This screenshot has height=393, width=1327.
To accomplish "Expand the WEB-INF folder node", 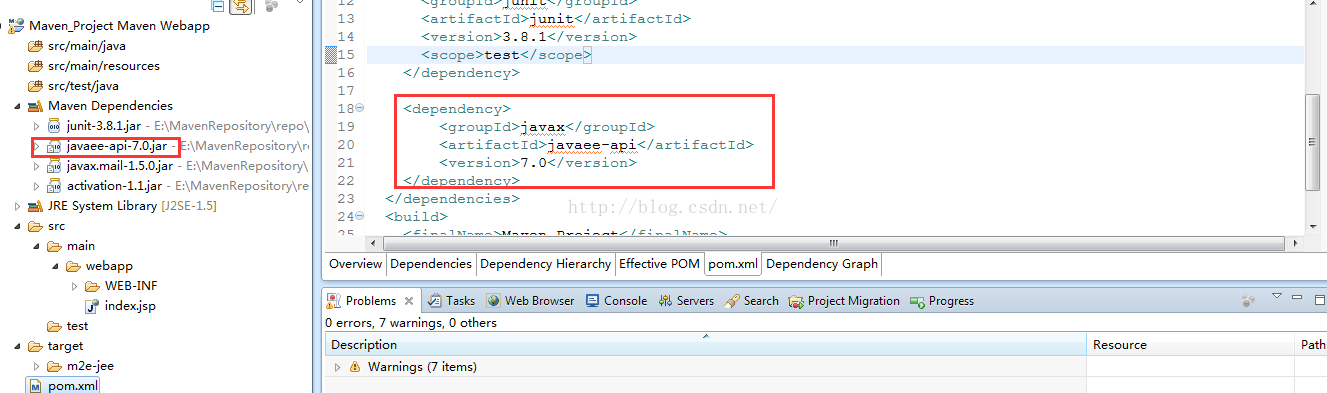I will (75, 286).
